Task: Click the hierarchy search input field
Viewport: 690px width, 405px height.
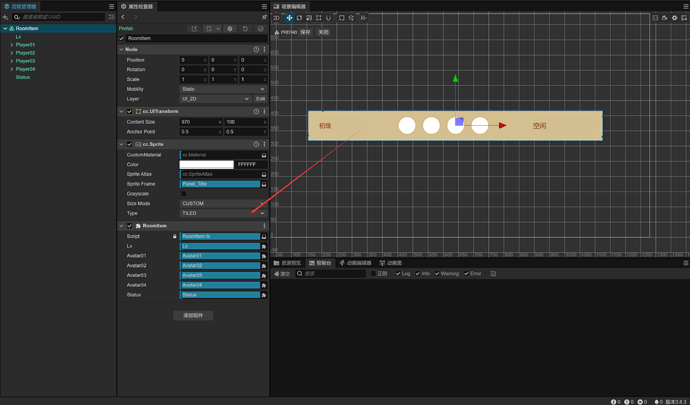Action: tap(59, 17)
